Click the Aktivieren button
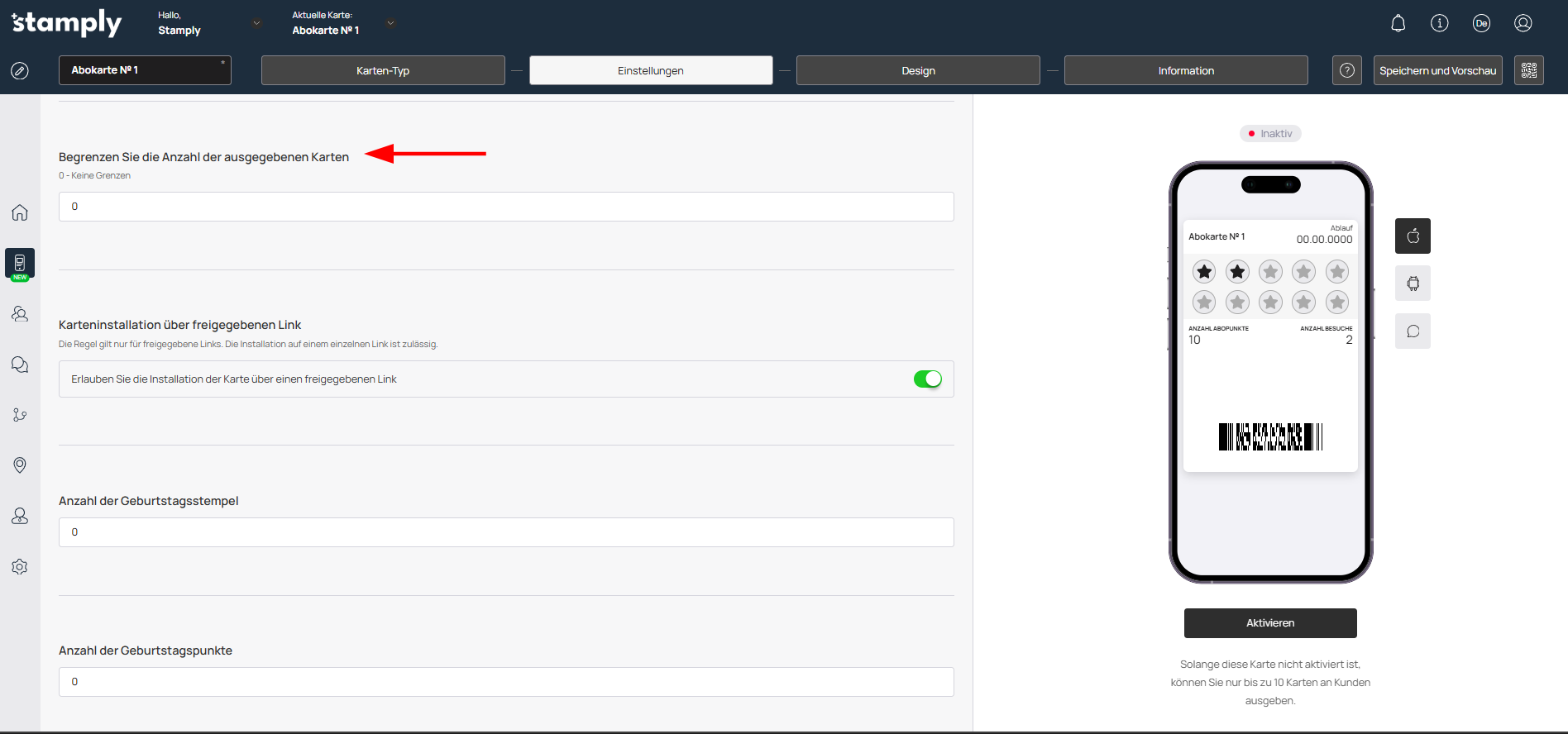 point(1269,623)
